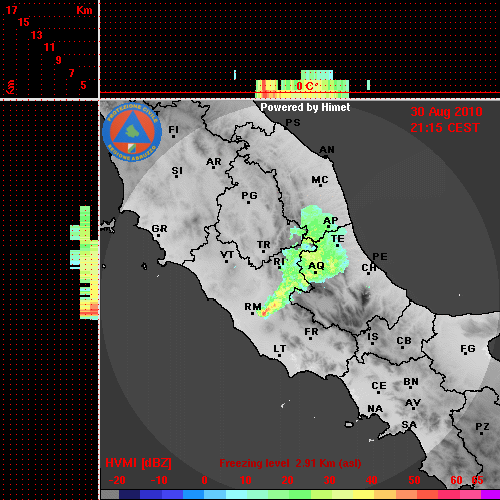Click the '0' dBZ scale value

pyautogui.click(x=205, y=480)
